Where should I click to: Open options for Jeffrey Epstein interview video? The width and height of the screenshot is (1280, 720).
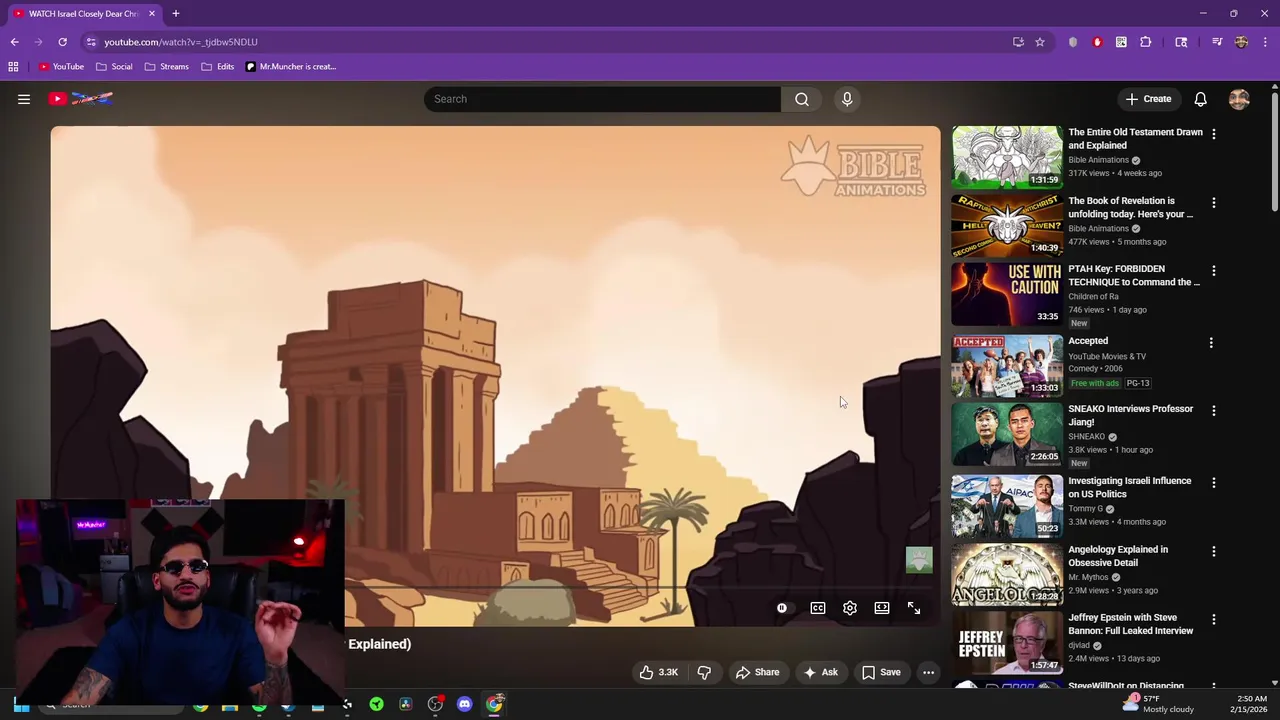click(x=1213, y=620)
